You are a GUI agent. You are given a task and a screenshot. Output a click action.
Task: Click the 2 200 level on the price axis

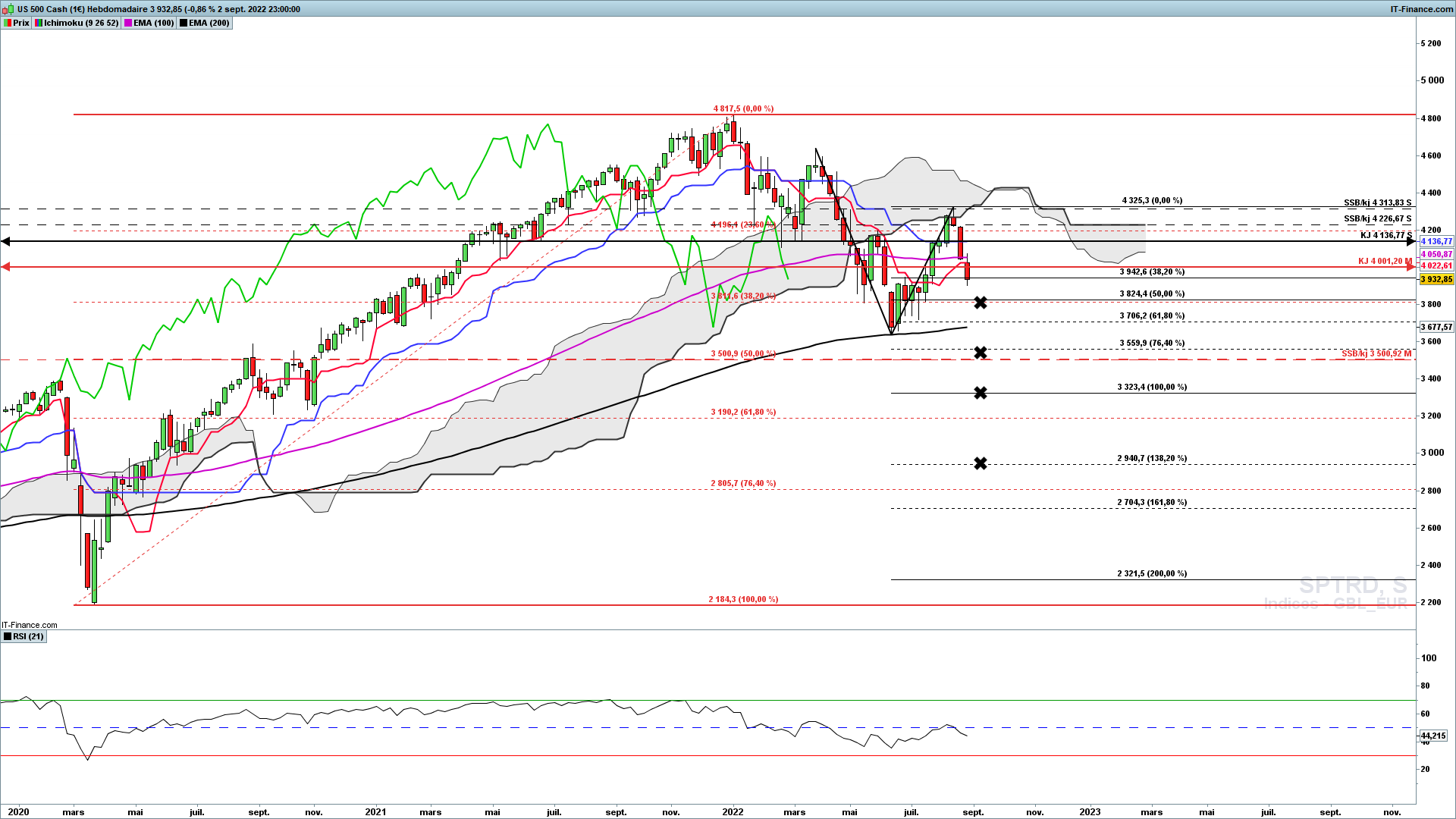[x=1431, y=602]
